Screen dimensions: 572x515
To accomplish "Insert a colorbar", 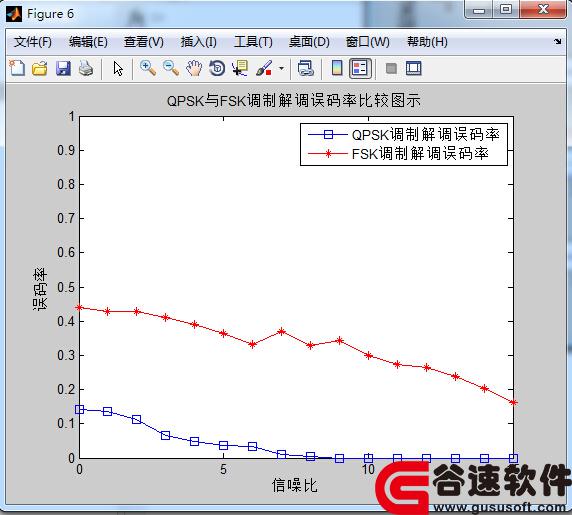I will pyautogui.click(x=337, y=68).
